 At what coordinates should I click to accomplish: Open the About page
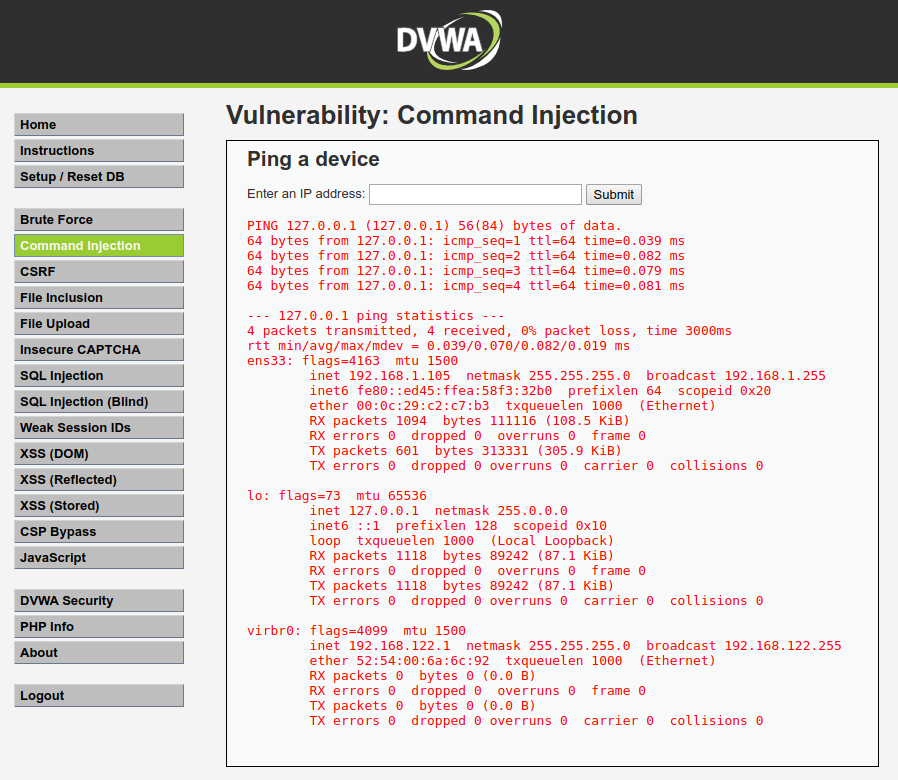point(99,652)
